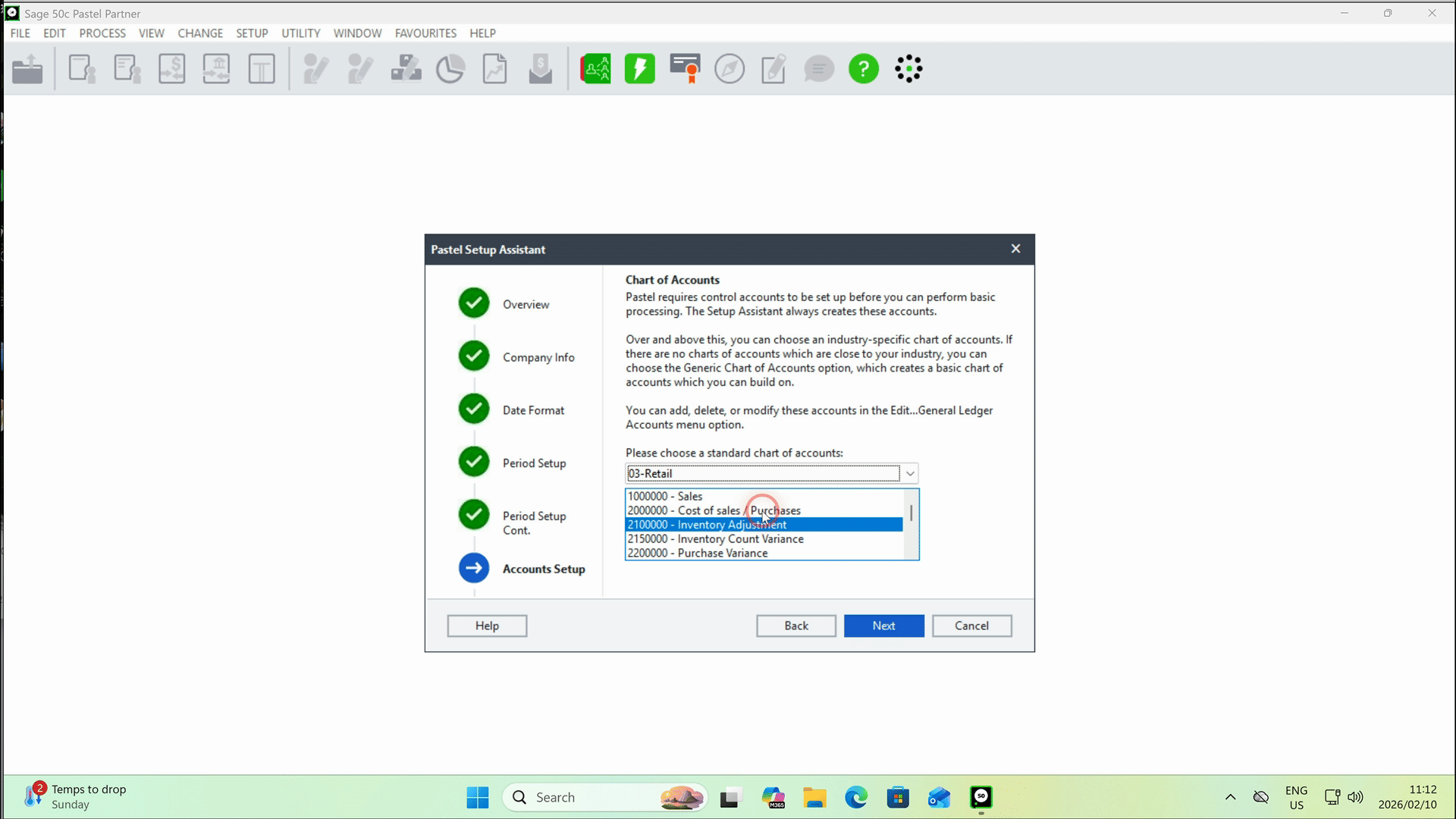Image resolution: width=1456 pixels, height=819 pixels.
Task: Go to the Company Info wizard step
Action: pos(538,357)
